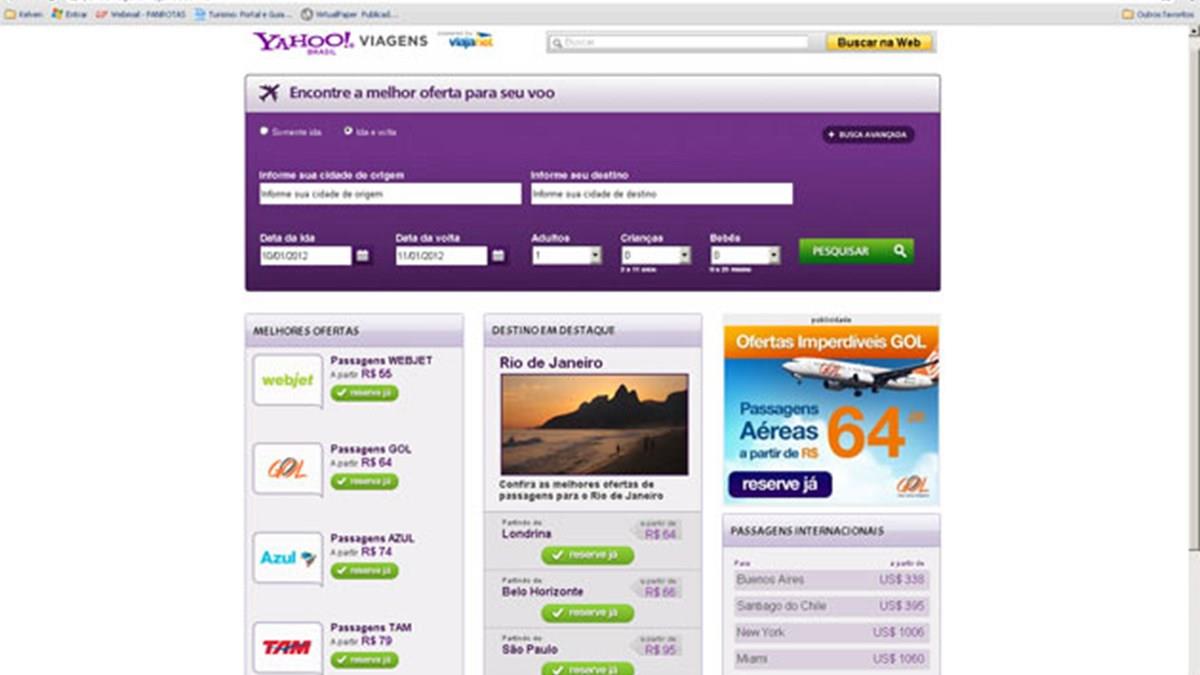Expand the Bebês dropdown
The width and height of the screenshot is (1200, 675).
(x=774, y=256)
